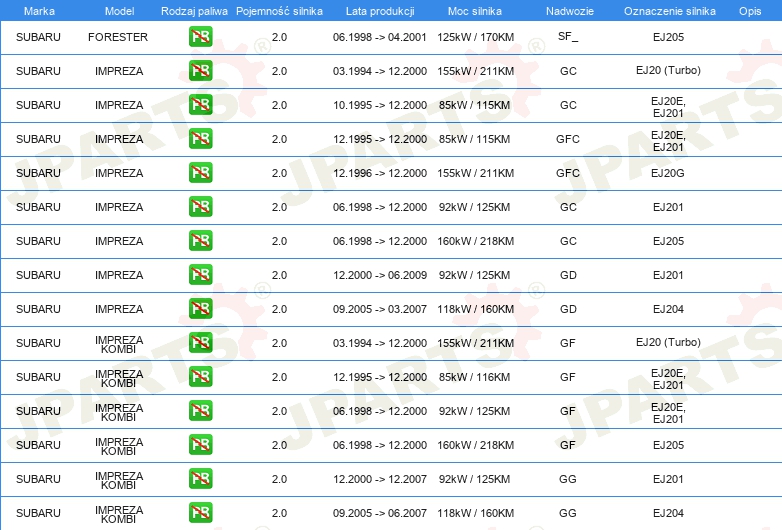Click fuel icon in the Impreza GFC 85kW row

pos(200,139)
